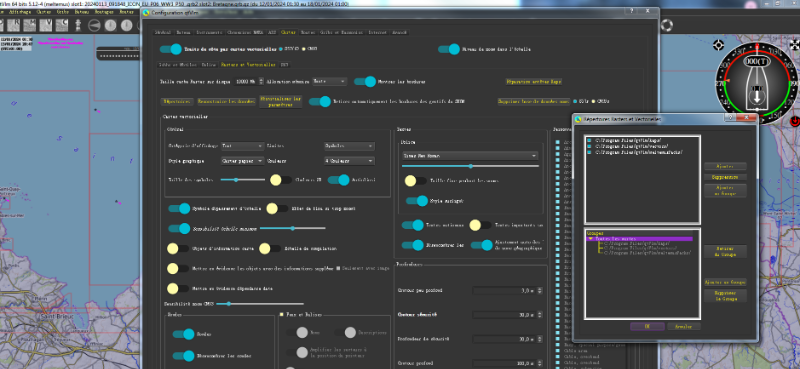Toggle the Ondes switch
The width and height of the screenshot is (800, 369).
183,334
